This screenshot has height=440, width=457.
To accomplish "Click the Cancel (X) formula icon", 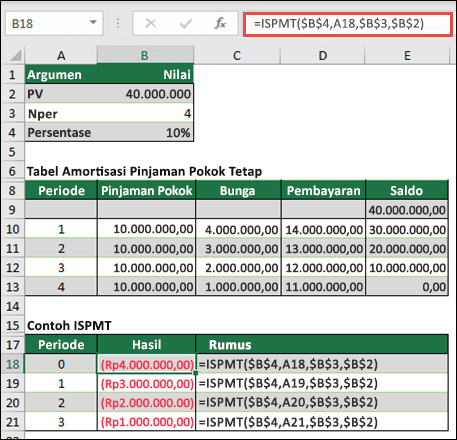I will [151, 23].
